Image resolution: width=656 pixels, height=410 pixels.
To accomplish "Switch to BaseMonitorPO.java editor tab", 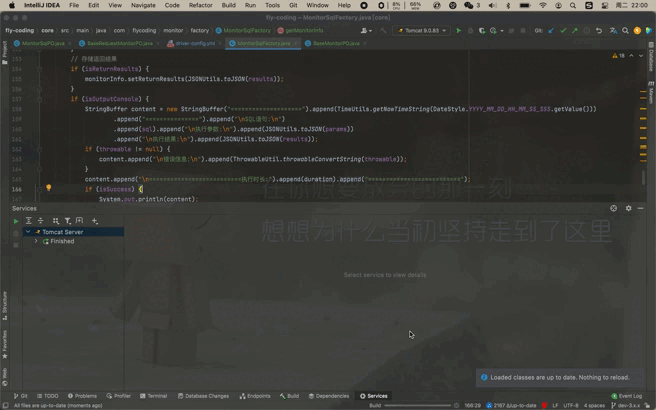I will (336, 44).
